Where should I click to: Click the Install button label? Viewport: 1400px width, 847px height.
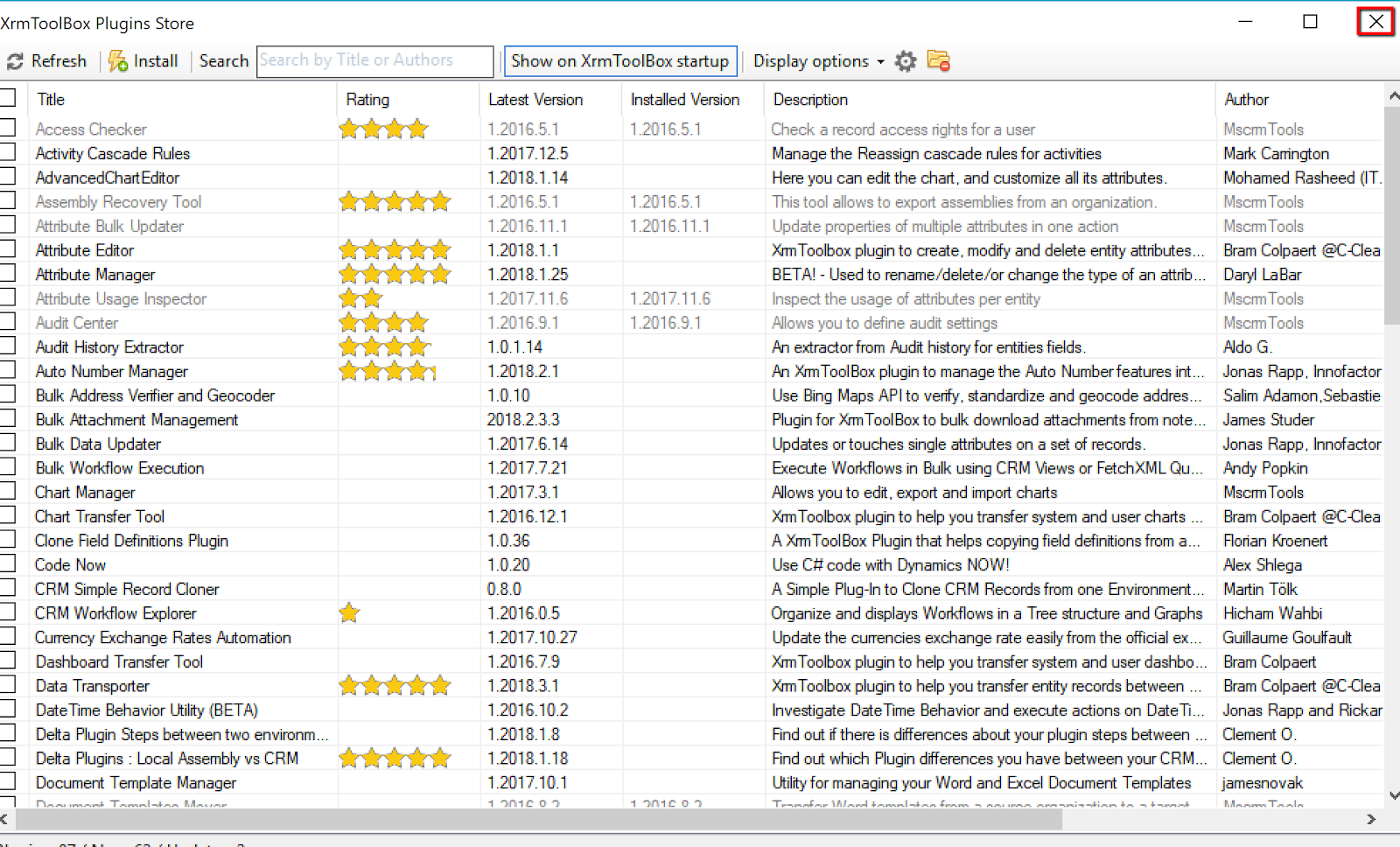(156, 61)
